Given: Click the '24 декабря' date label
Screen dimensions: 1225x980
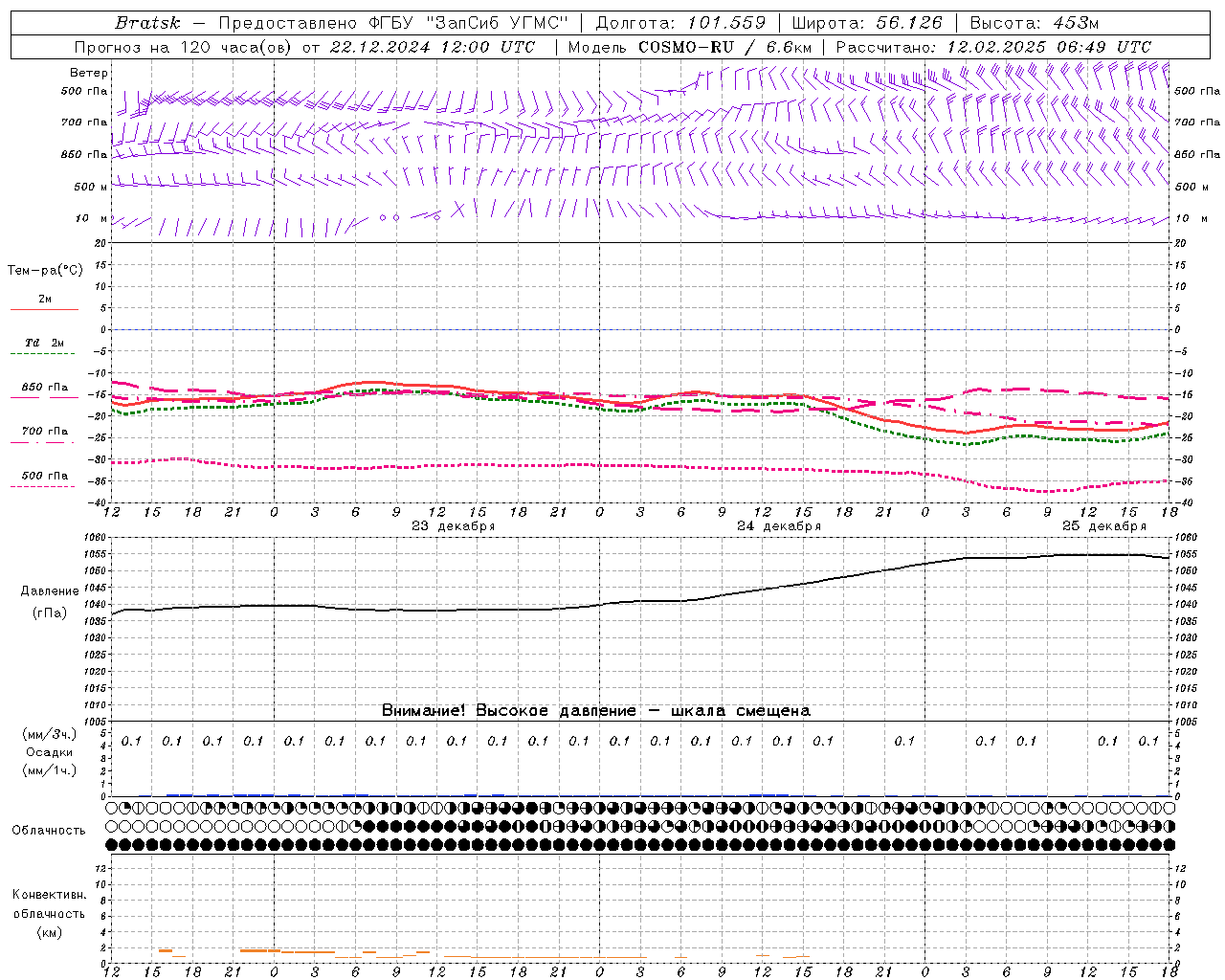Looking at the screenshot, I should [x=779, y=526].
